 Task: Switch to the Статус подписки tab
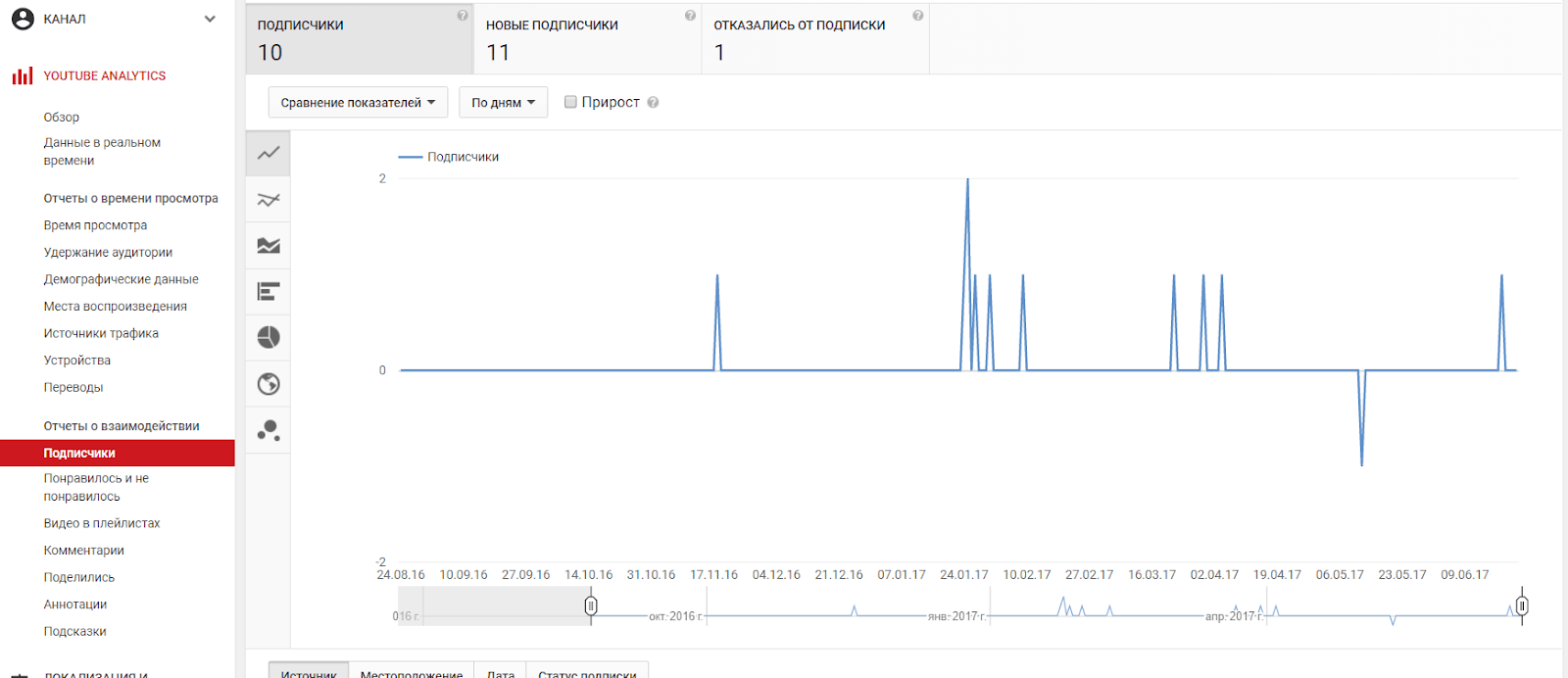tap(587, 671)
